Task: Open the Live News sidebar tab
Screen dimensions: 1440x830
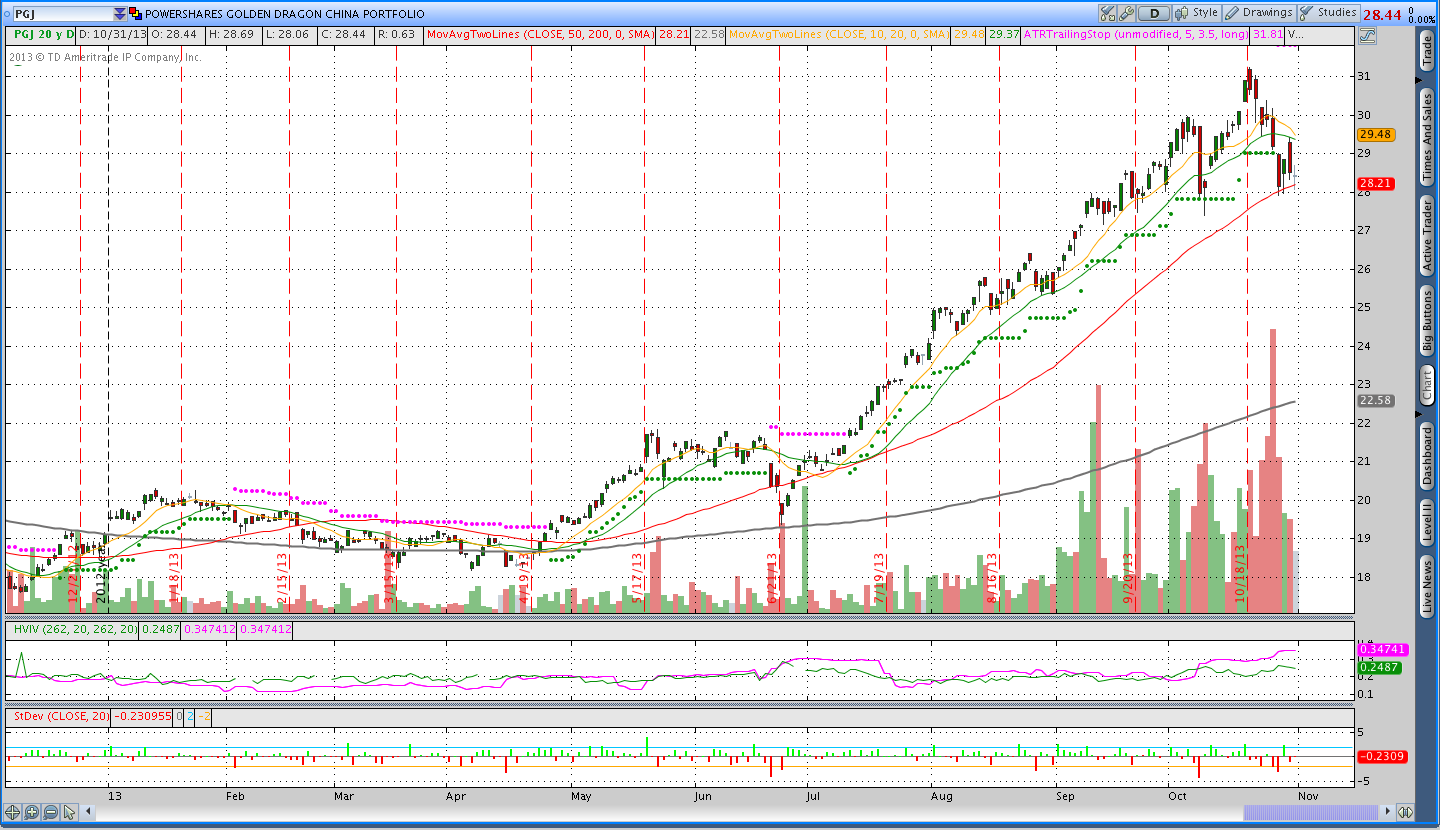Action: click(x=1427, y=588)
